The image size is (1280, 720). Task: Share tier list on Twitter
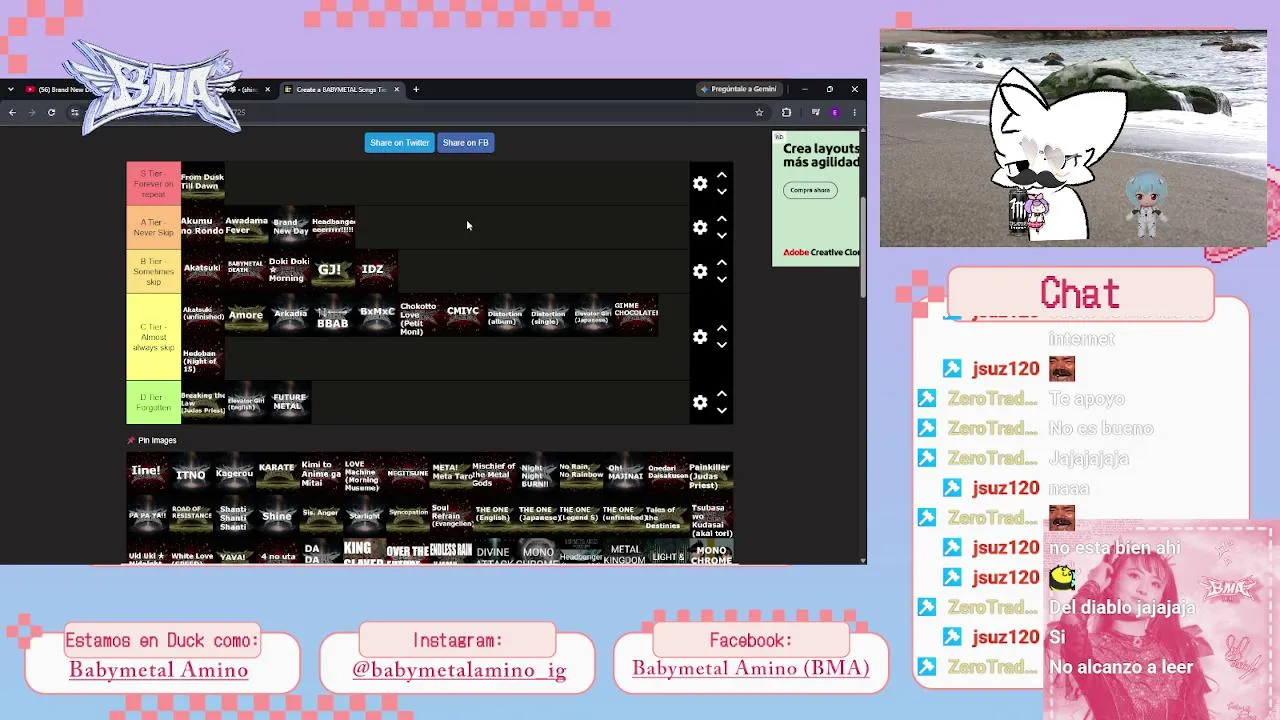pyautogui.click(x=399, y=142)
